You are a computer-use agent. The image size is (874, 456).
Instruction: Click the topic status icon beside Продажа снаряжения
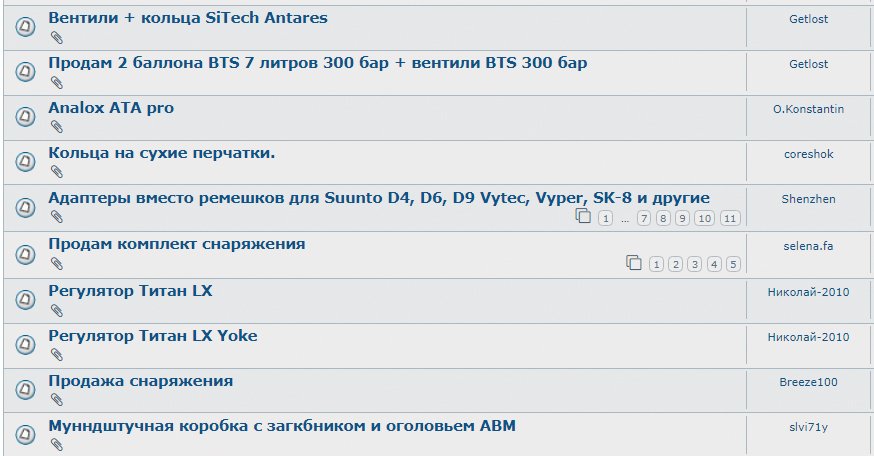(x=25, y=389)
